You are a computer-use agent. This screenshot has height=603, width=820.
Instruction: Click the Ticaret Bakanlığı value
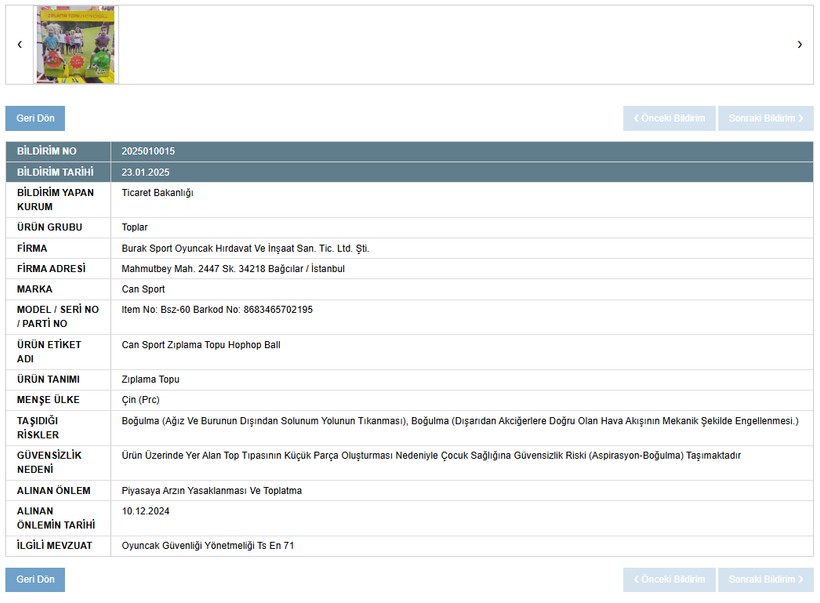pos(157,192)
